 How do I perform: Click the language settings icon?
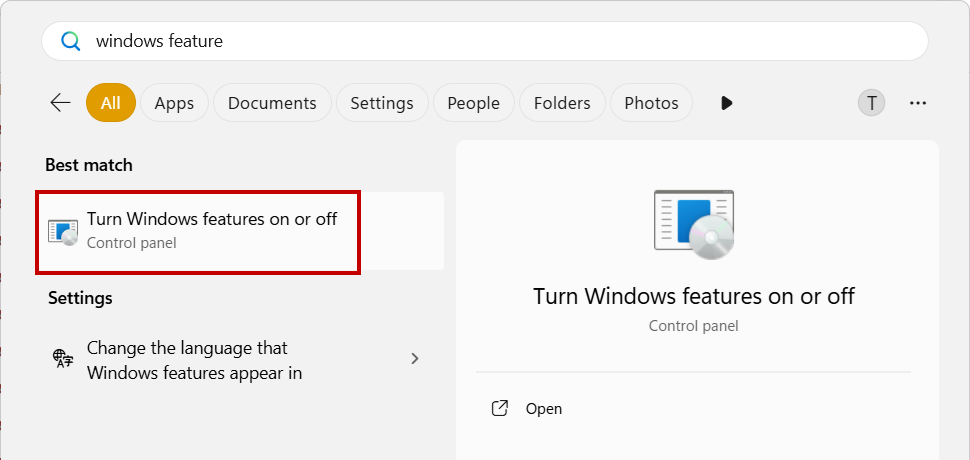[x=63, y=359]
